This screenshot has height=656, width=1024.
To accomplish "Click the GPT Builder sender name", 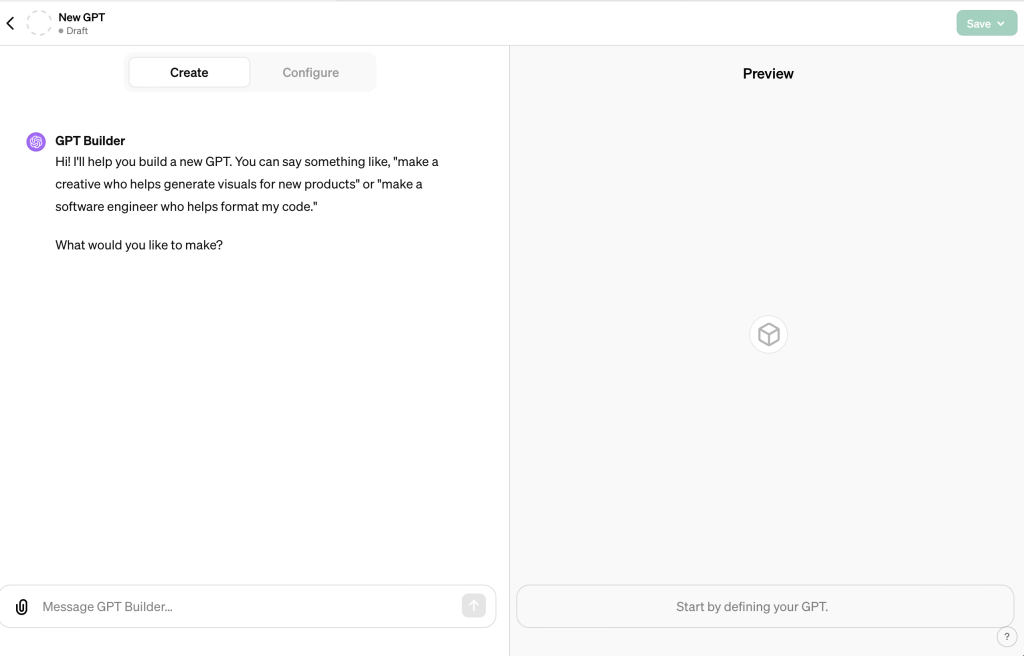I will pos(90,141).
